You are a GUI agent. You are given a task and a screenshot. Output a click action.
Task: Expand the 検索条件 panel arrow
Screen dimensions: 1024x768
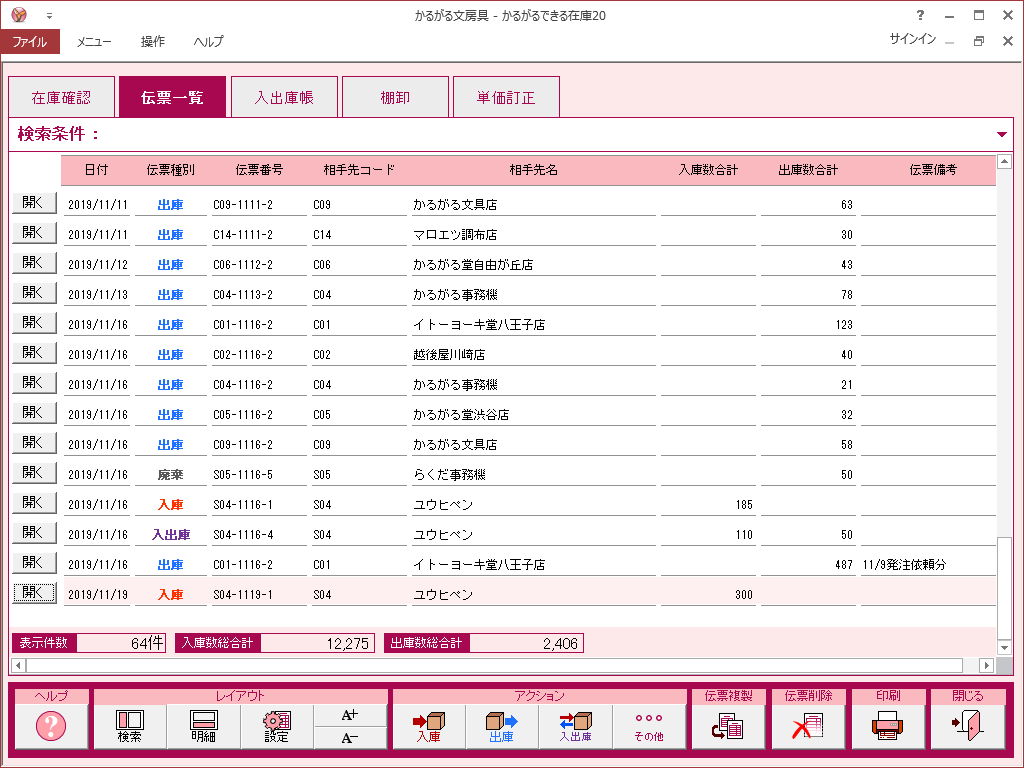1002,135
